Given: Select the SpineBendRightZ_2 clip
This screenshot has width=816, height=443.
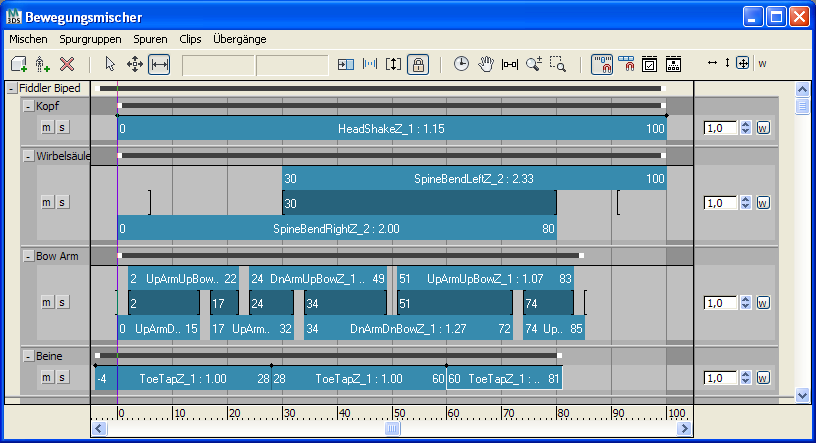Looking at the screenshot, I should (x=337, y=229).
